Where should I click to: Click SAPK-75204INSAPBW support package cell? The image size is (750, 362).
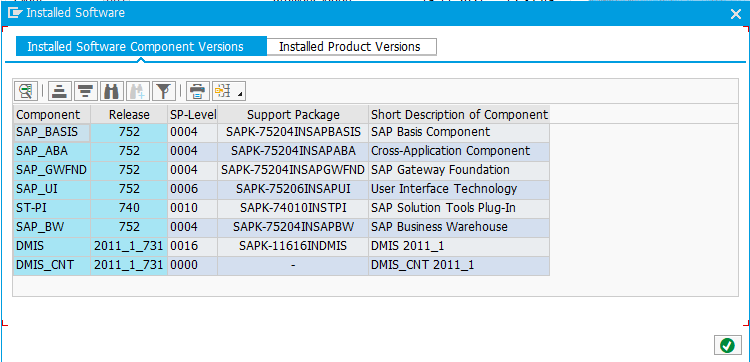tap(293, 227)
